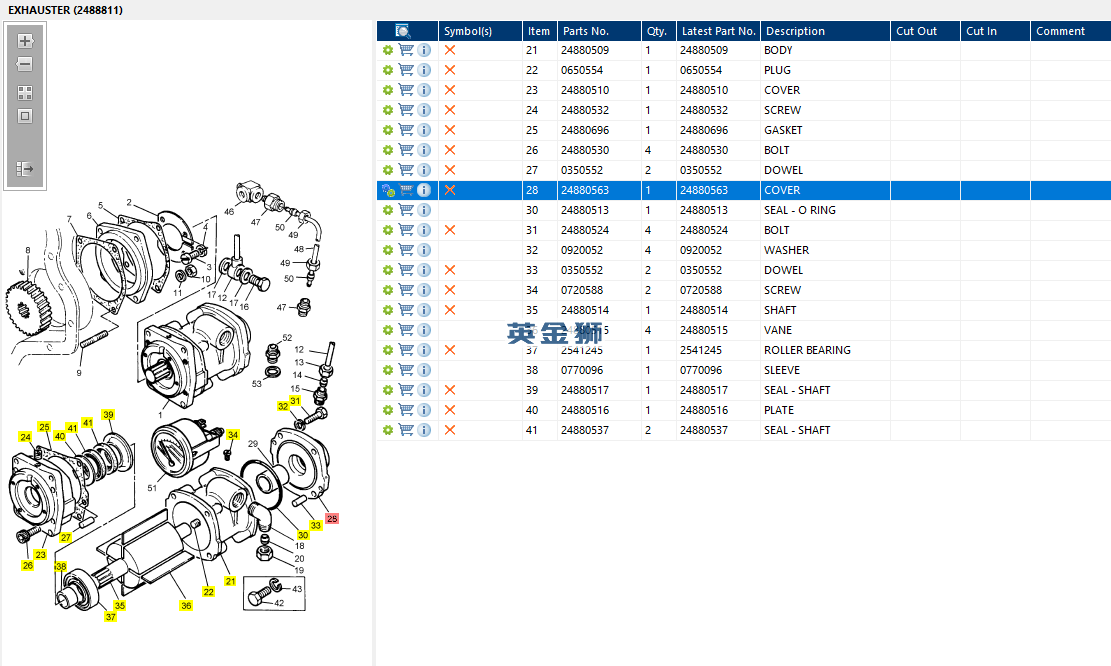Add item 38 SLEEVE to shopping cart
The height and width of the screenshot is (666, 1111).
click(406, 370)
